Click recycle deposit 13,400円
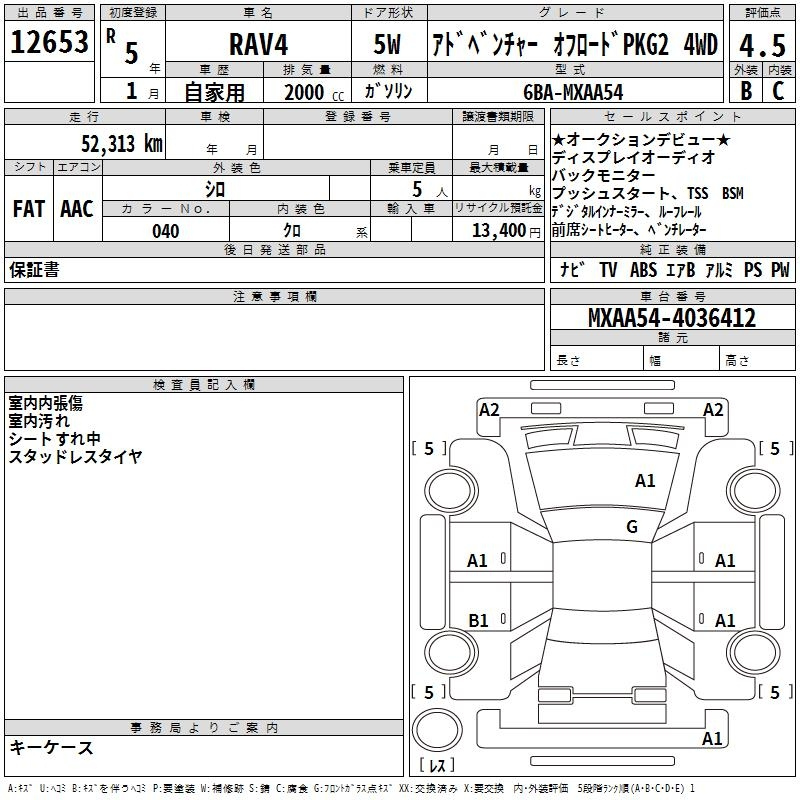 pos(506,231)
